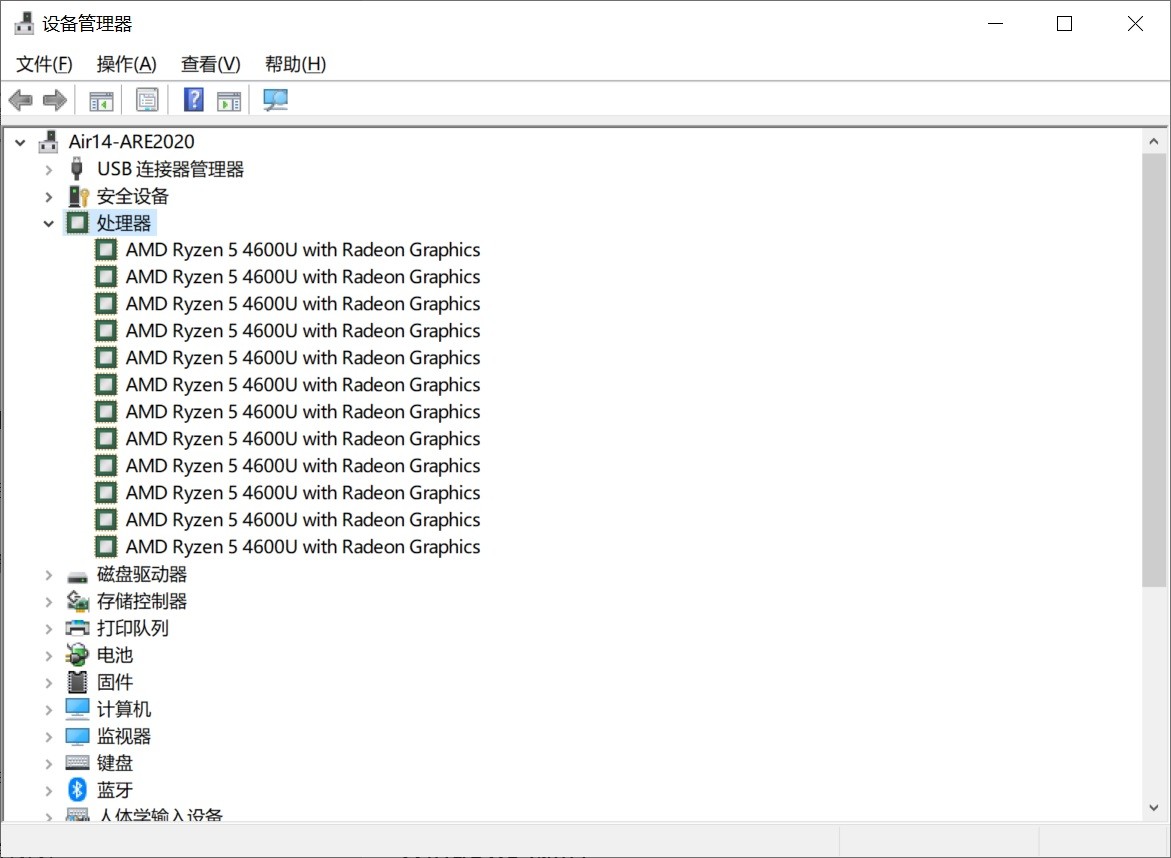Click the blue Help question mark icon
Viewport: 1171px width, 858px height.
point(193,99)
